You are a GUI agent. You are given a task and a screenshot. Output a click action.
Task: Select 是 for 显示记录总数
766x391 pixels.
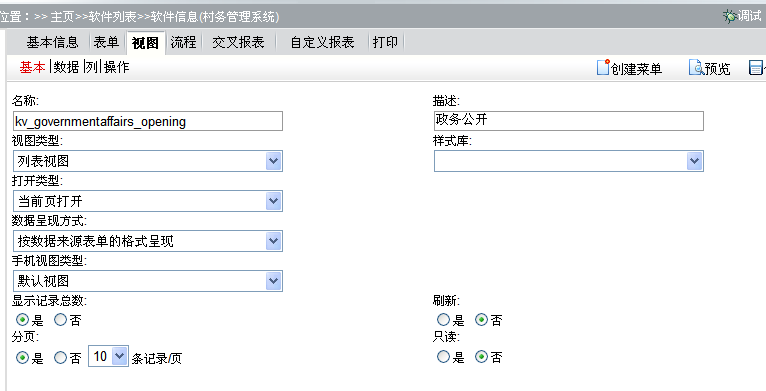click(x=22, y=320)
